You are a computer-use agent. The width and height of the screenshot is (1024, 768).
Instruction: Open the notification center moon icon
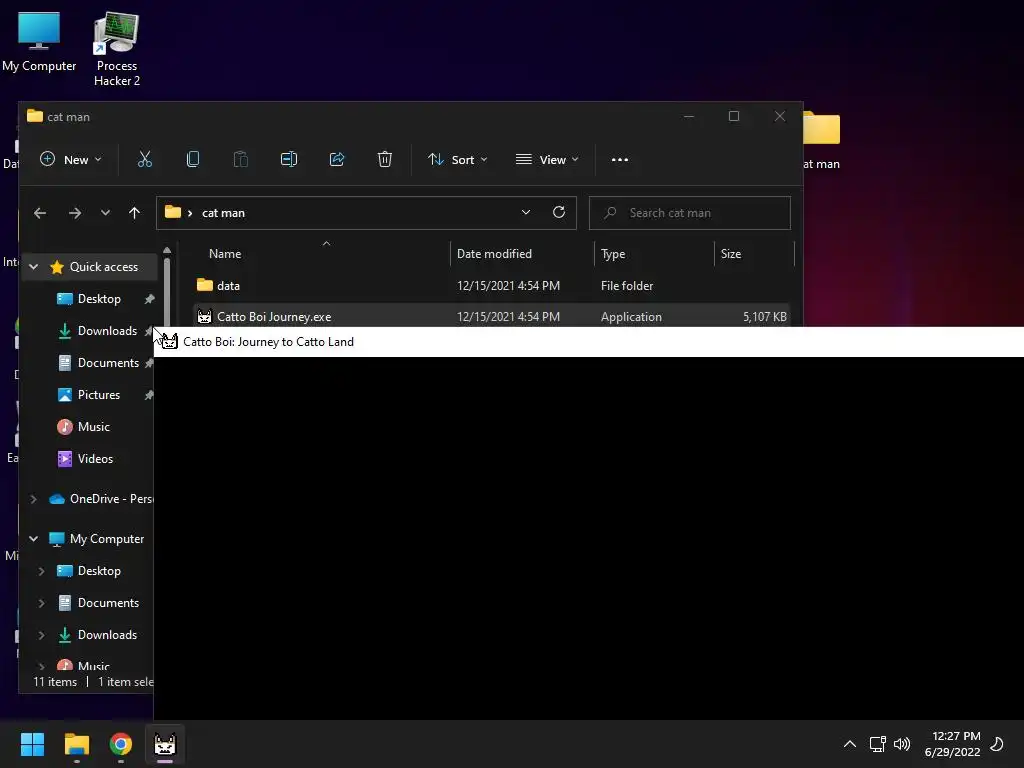pyautogui.click(x=997, y=744)
